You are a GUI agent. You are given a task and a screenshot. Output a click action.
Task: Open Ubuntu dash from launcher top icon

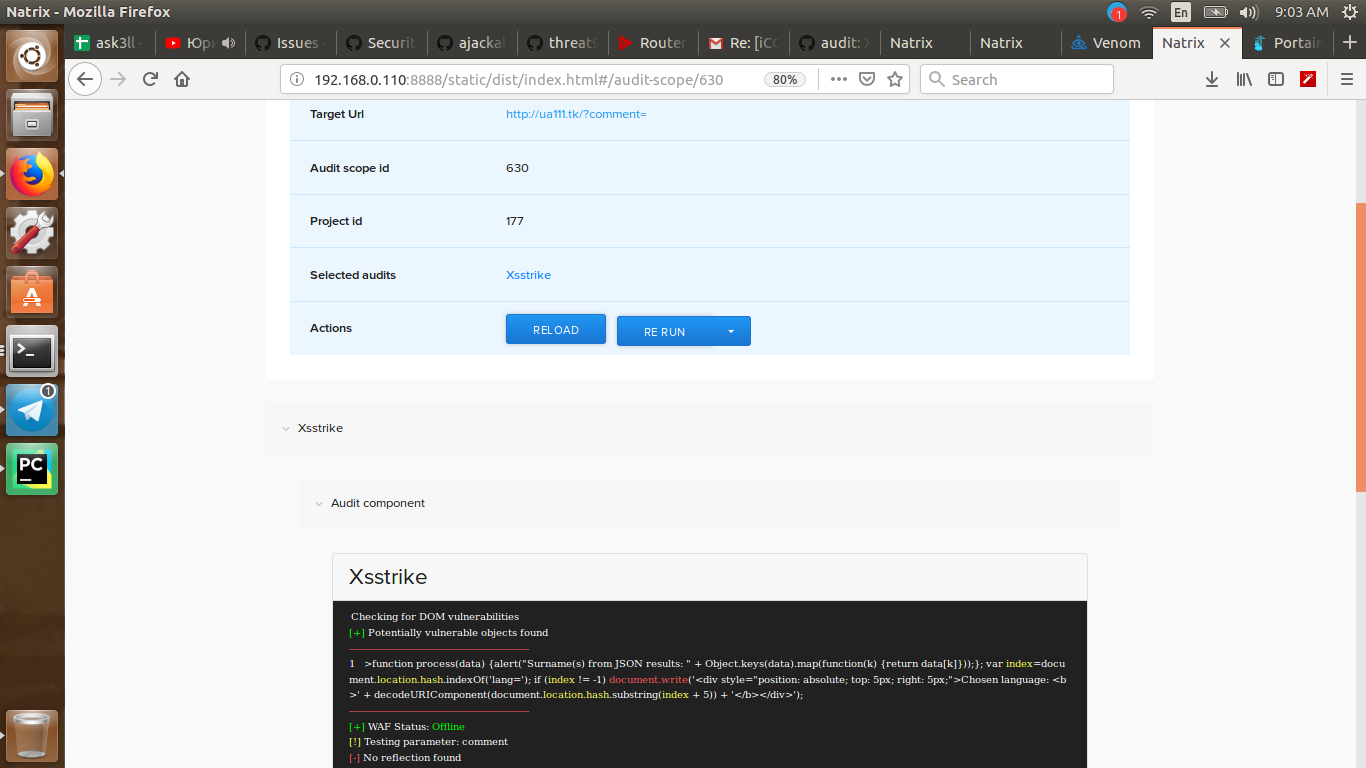33,56
